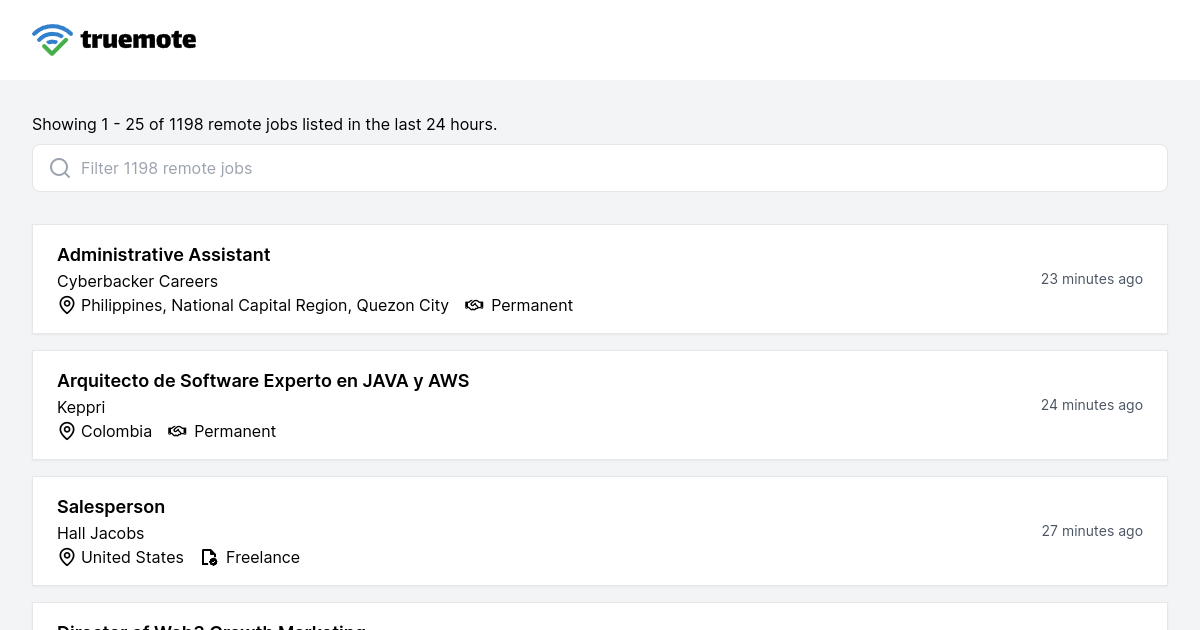Click the Freelance document icon
Viewport: 1200px width, 630px height.
click(209, 557)
